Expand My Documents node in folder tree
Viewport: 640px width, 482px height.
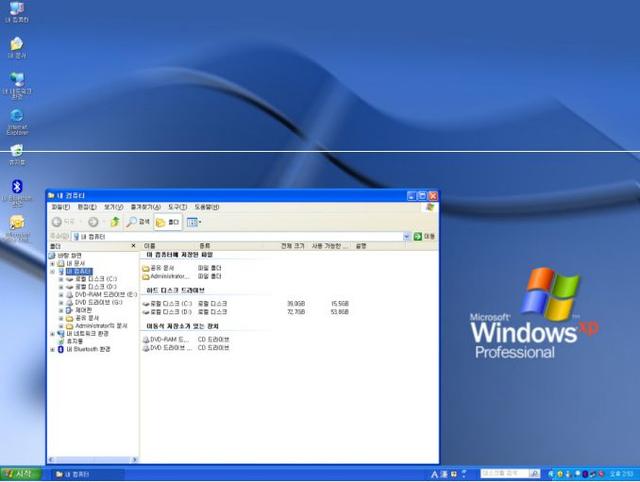52,264
